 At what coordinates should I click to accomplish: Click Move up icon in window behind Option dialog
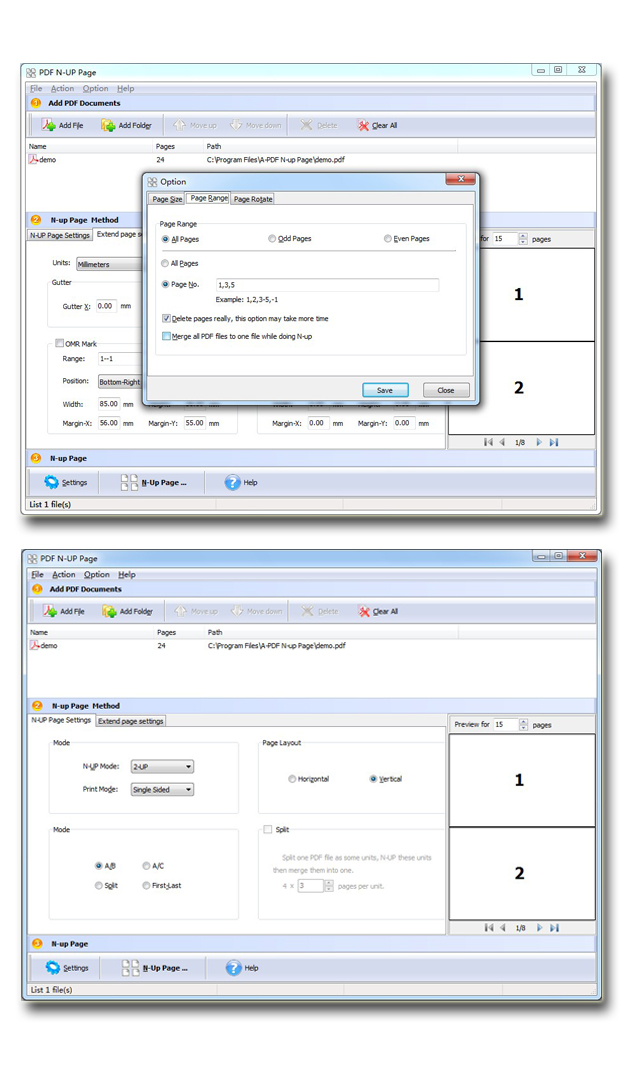point(179,125)
